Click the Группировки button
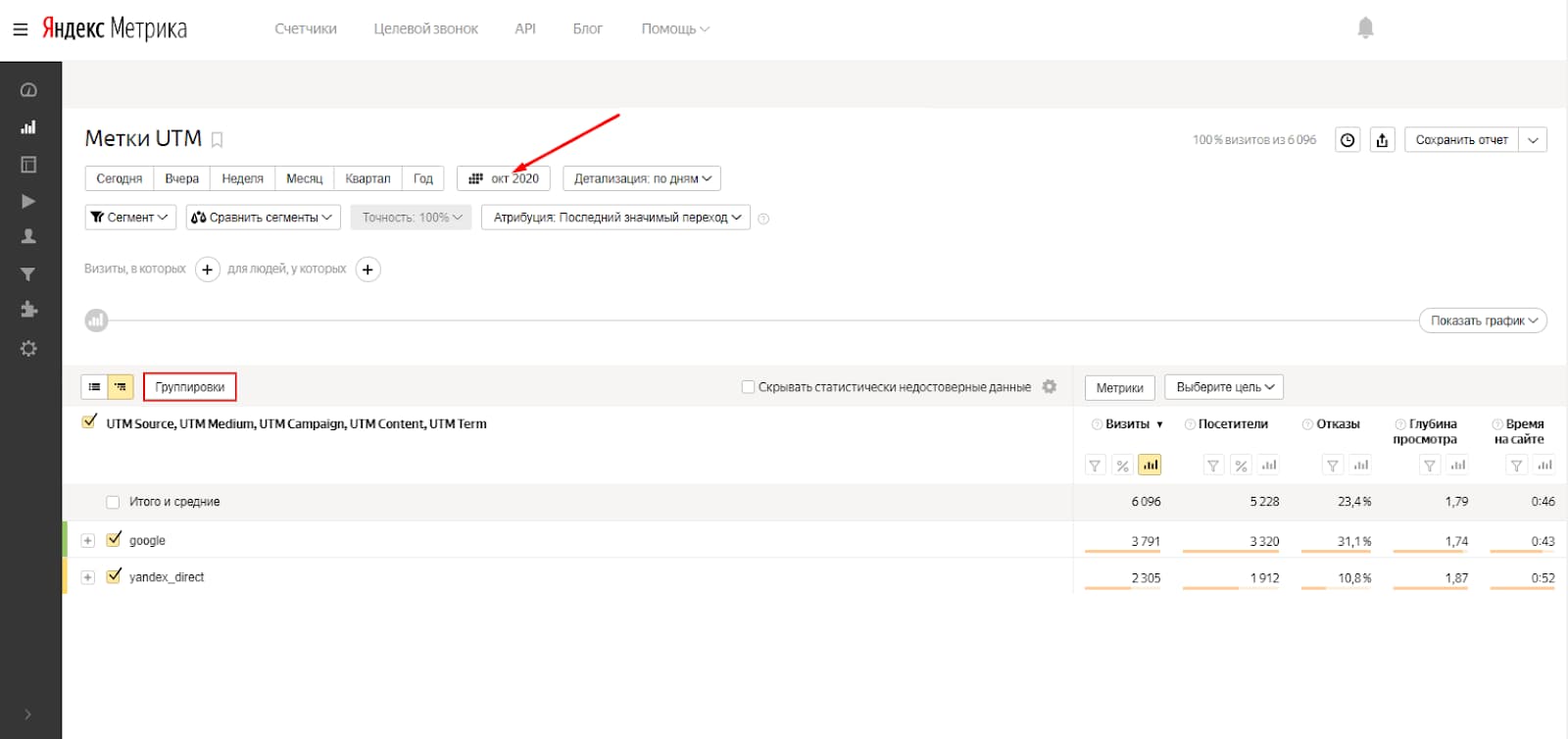Viewport: 1568px width, 739px height. (190, 387)
